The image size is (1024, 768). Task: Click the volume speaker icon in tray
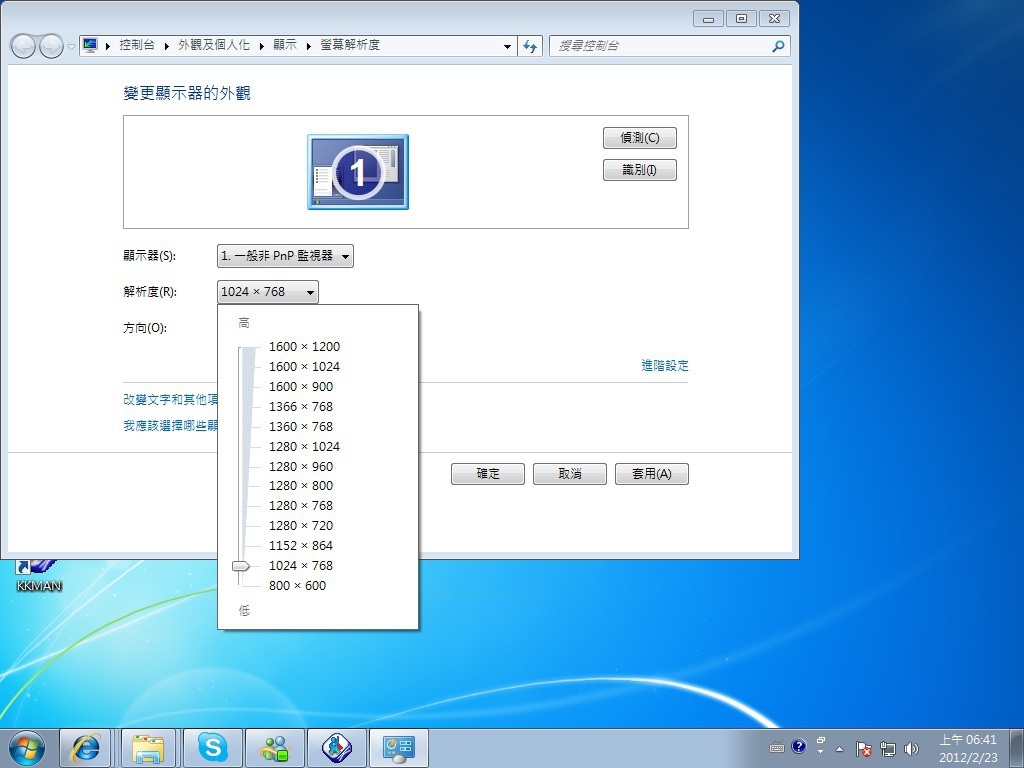click(911, 748)
